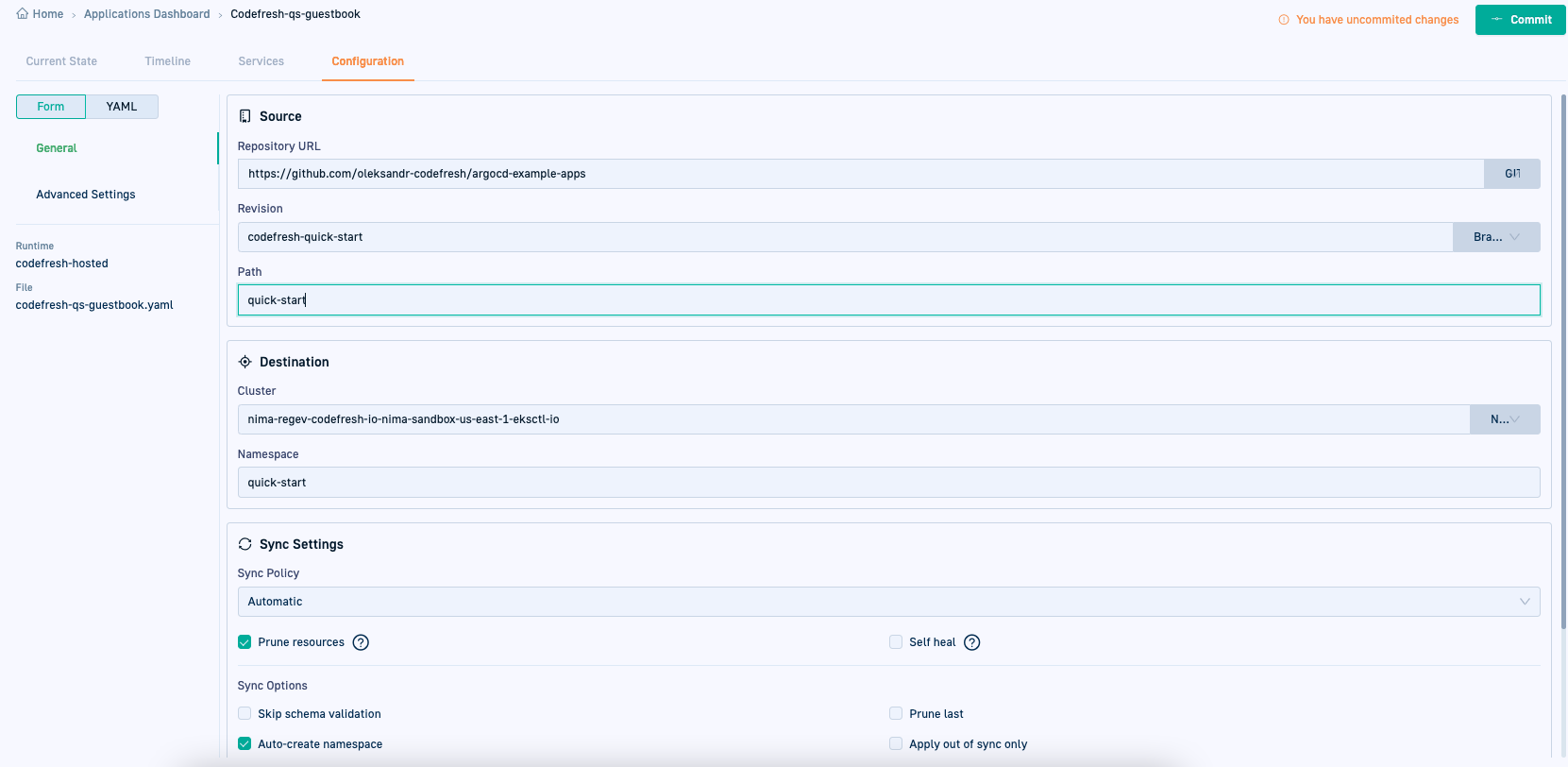The image size is (1568, 767).
Task: Click the Home icon in breadcrumb
Action: coord(22,14)
